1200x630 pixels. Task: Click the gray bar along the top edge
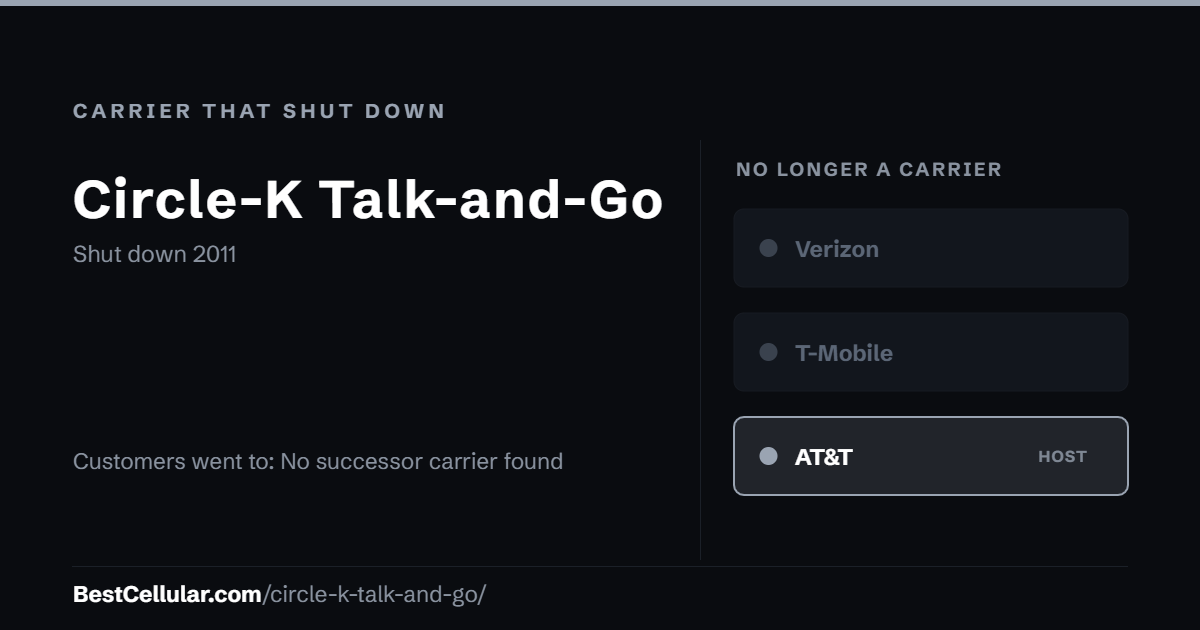pyautogui.click(x=600, y=3)
